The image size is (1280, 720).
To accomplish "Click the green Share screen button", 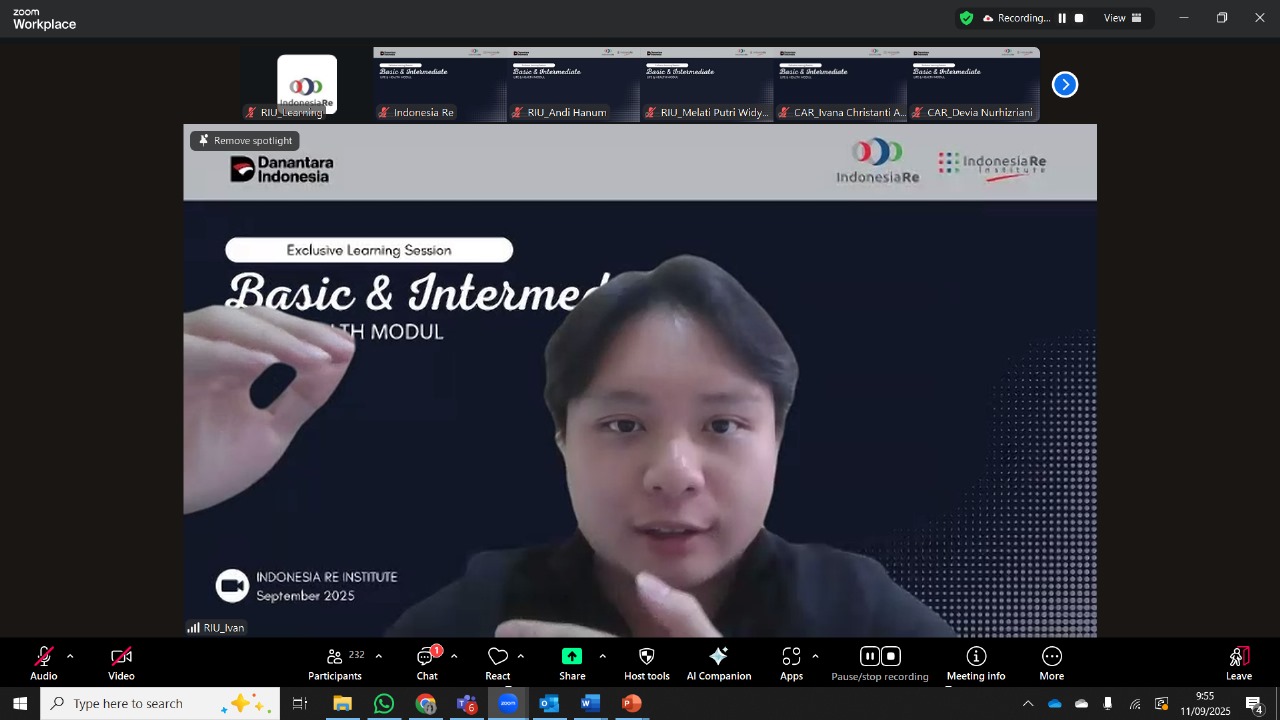I will click(572, 657).
